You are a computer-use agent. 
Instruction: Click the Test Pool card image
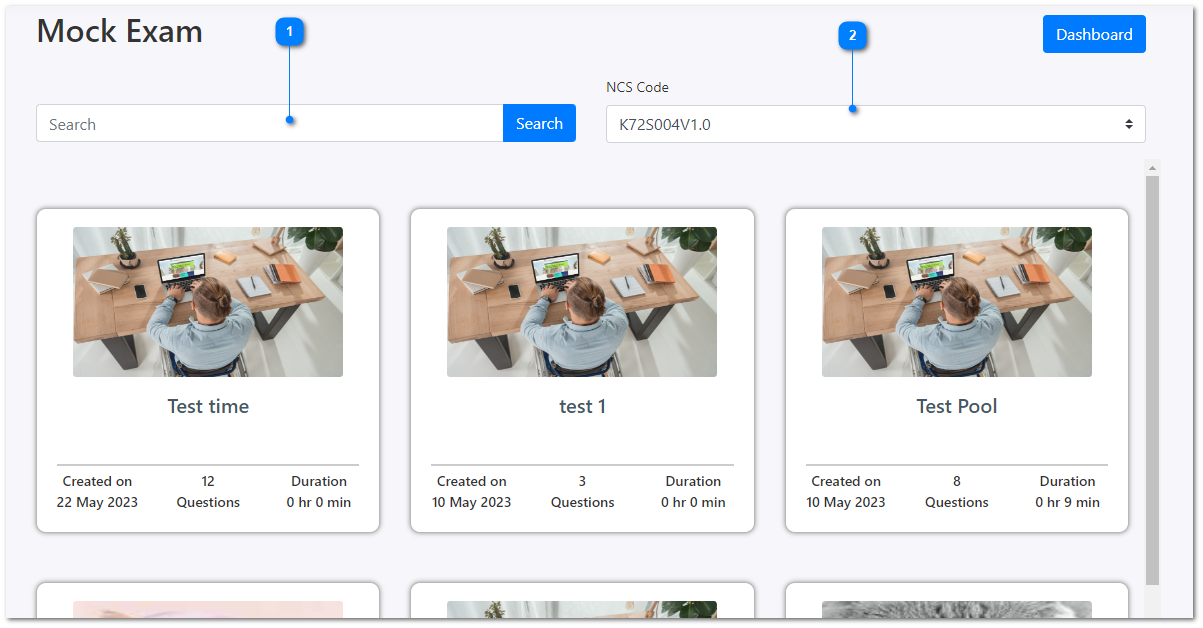(956, 302)
